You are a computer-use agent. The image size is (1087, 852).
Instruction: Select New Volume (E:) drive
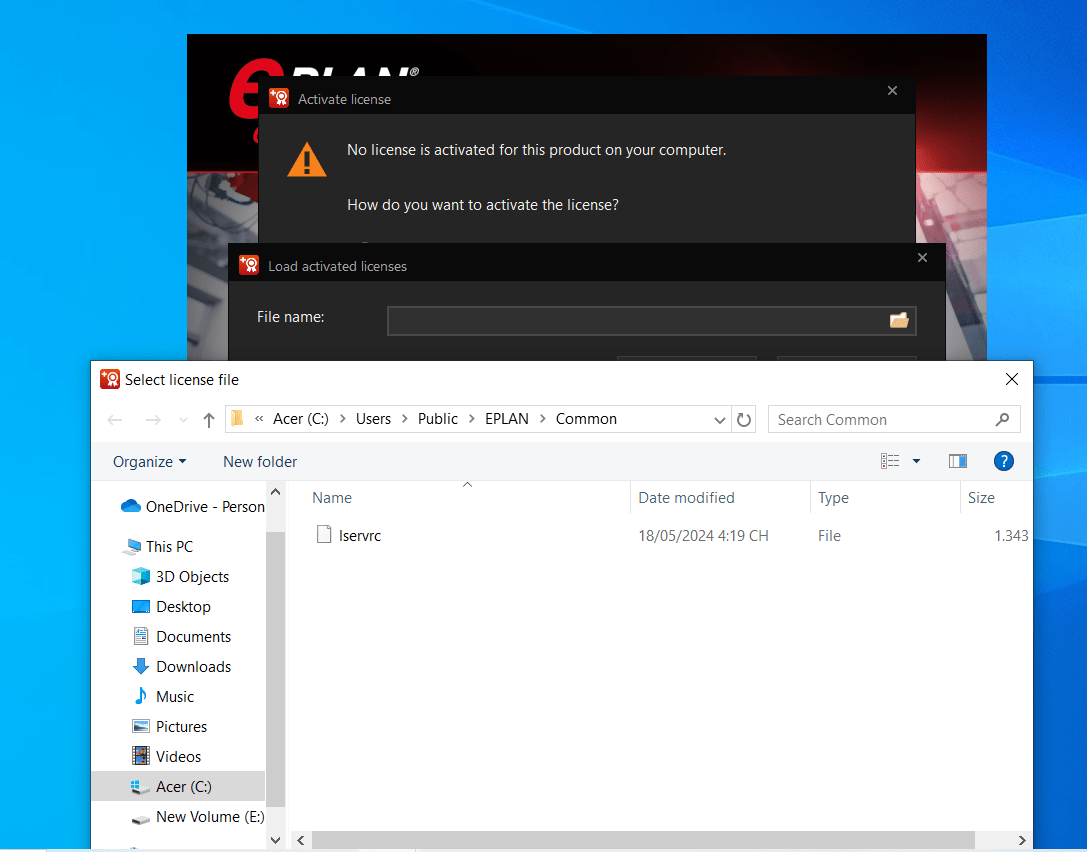[209, 817]
